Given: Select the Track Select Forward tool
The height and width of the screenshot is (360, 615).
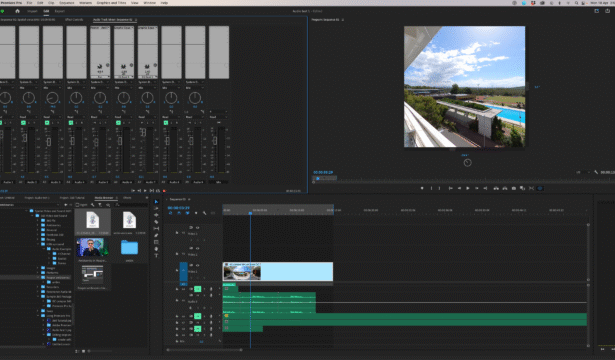Looking at the screenshot, I should pos(156,208).
